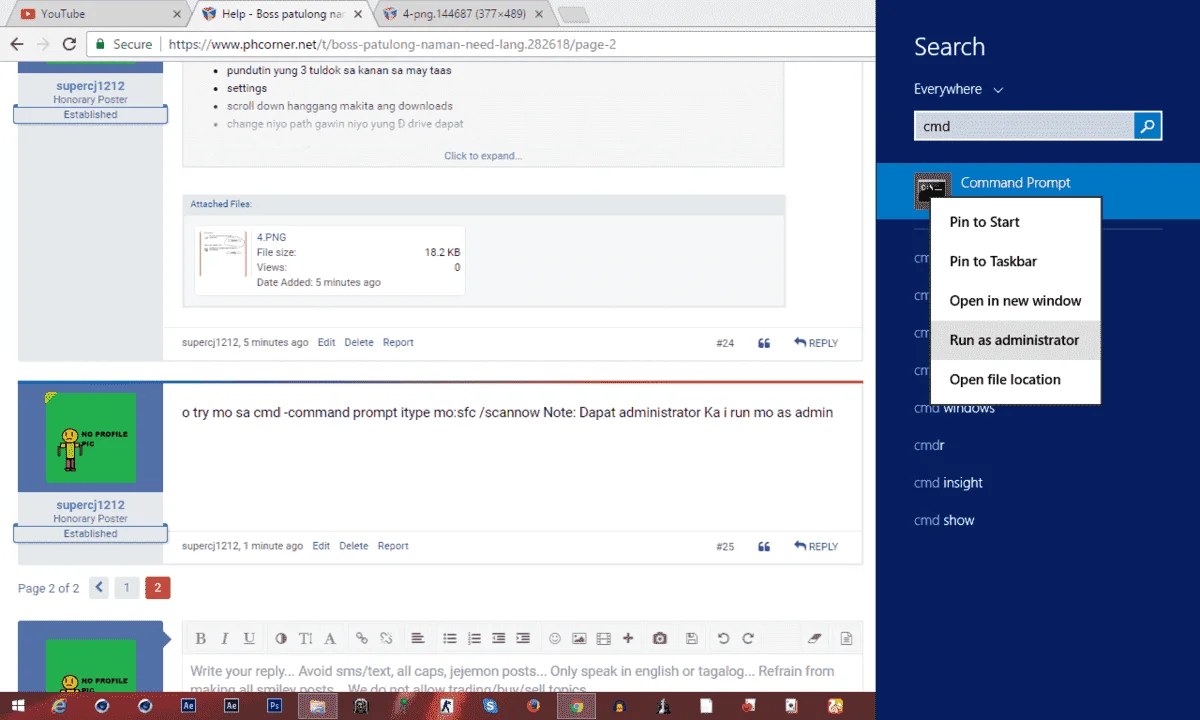Screen dimensions: 1200x720
Task: Quote post #25 with the quote icon
Action: coord(764,547)
